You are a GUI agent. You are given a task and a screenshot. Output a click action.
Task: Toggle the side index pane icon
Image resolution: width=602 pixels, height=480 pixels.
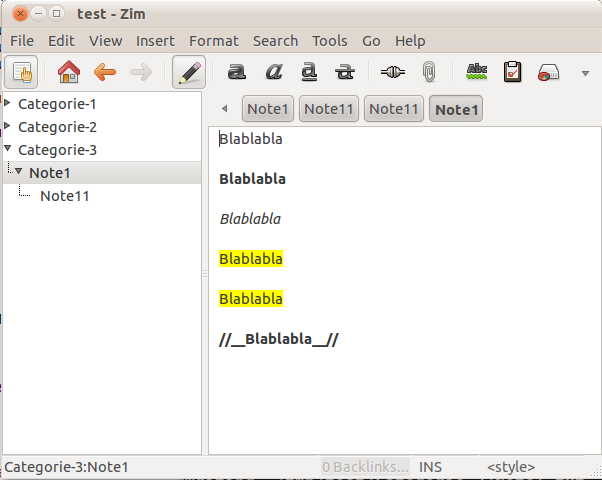click(x=20, y=72)
